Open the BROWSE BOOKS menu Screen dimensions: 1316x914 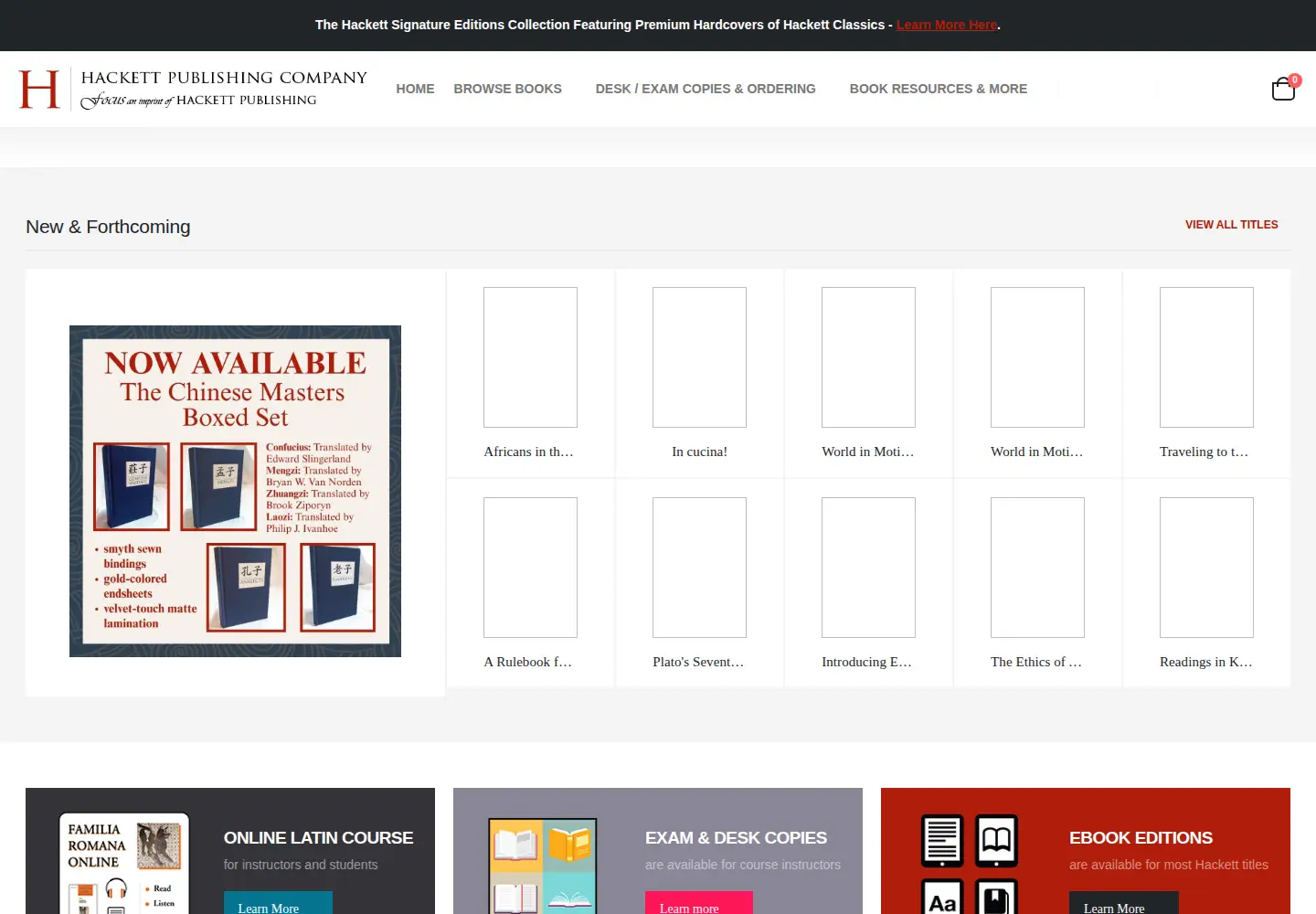[x=508, y=89]
